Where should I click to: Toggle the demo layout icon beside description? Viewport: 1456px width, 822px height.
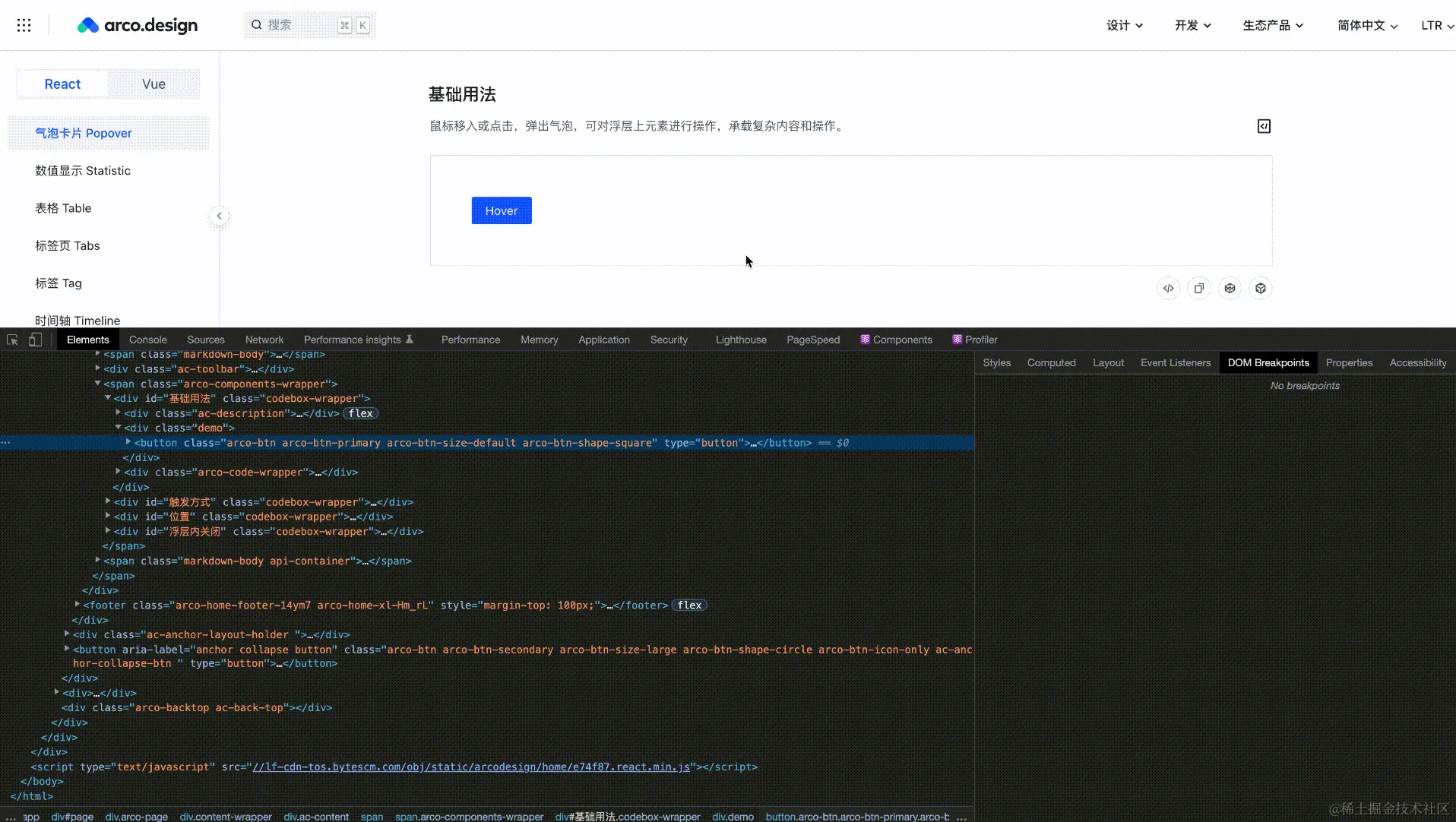1264,126
